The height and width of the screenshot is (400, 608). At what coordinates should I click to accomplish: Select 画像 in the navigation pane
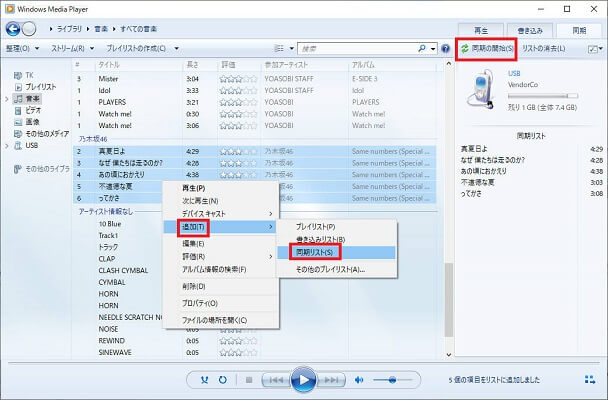33,122
